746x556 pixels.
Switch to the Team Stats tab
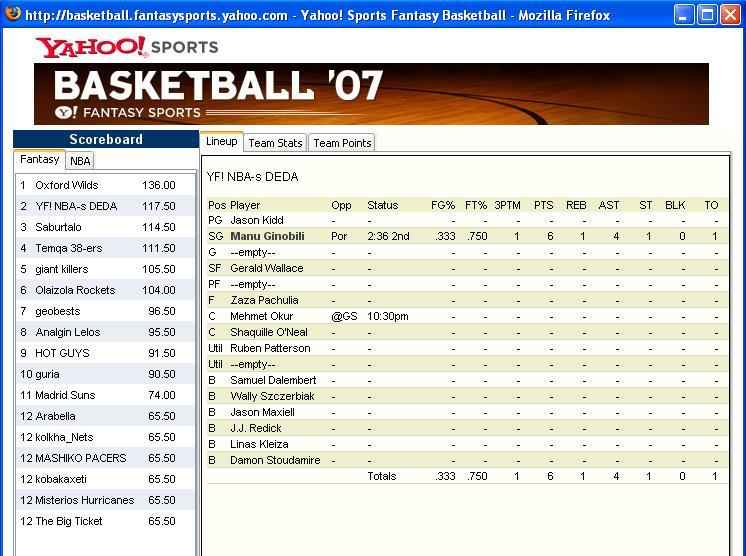coord(275,143)
